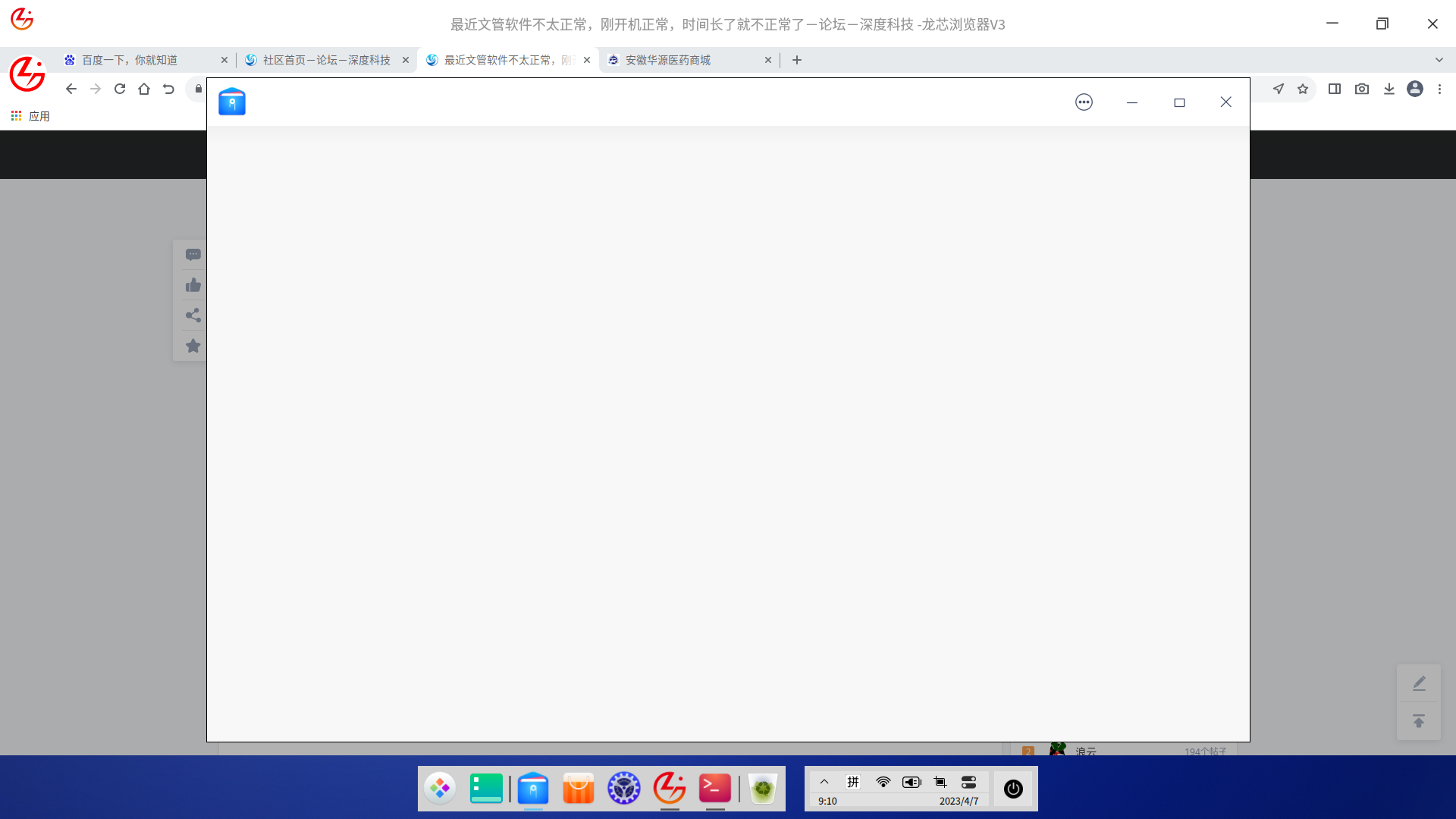Open the 应用 apps shortcut
Viewport: 1456px width, 819px height.
30,116
